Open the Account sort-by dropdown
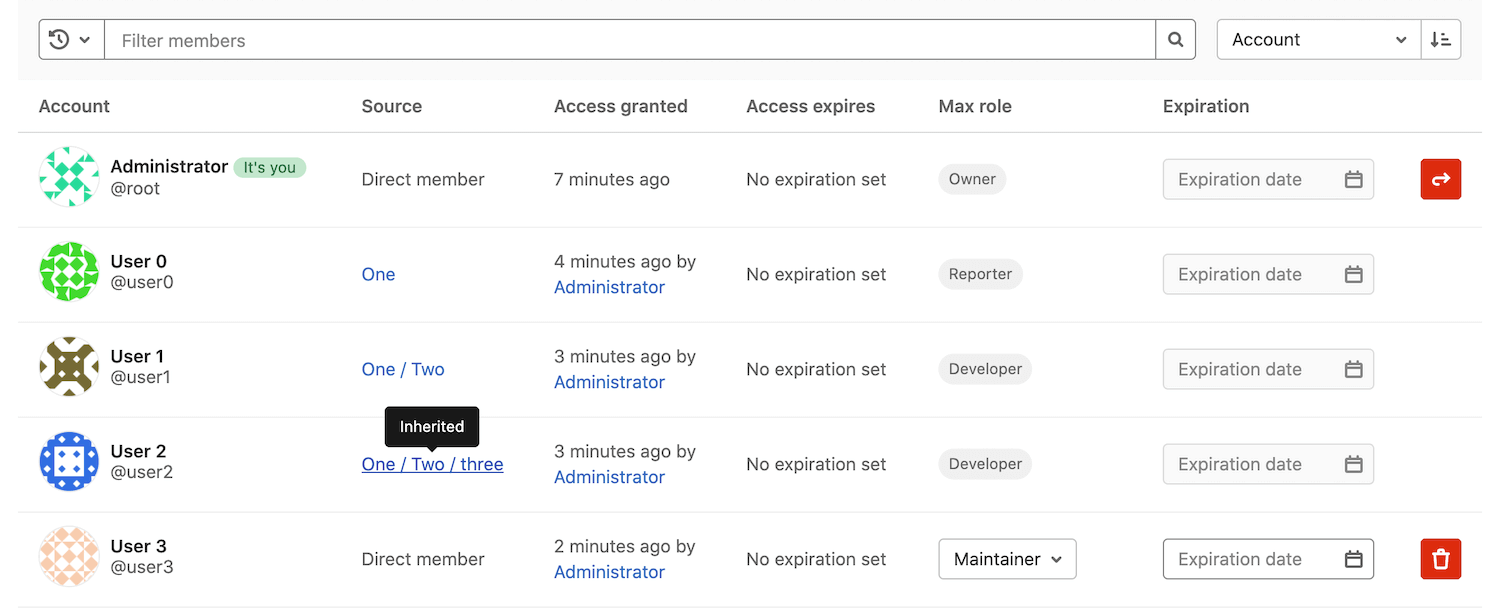This screenshot has width=1500, height=609. click(1318, 40)
